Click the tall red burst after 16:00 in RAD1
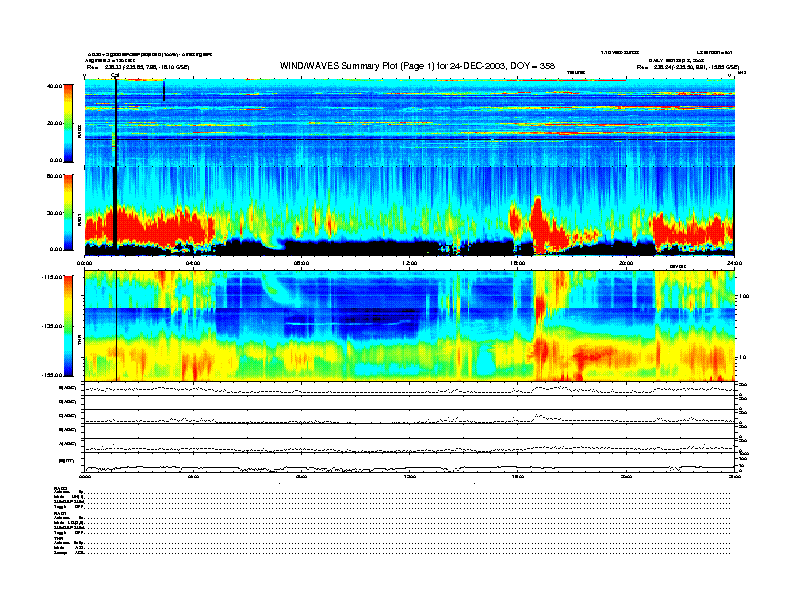 coord(537,225)
